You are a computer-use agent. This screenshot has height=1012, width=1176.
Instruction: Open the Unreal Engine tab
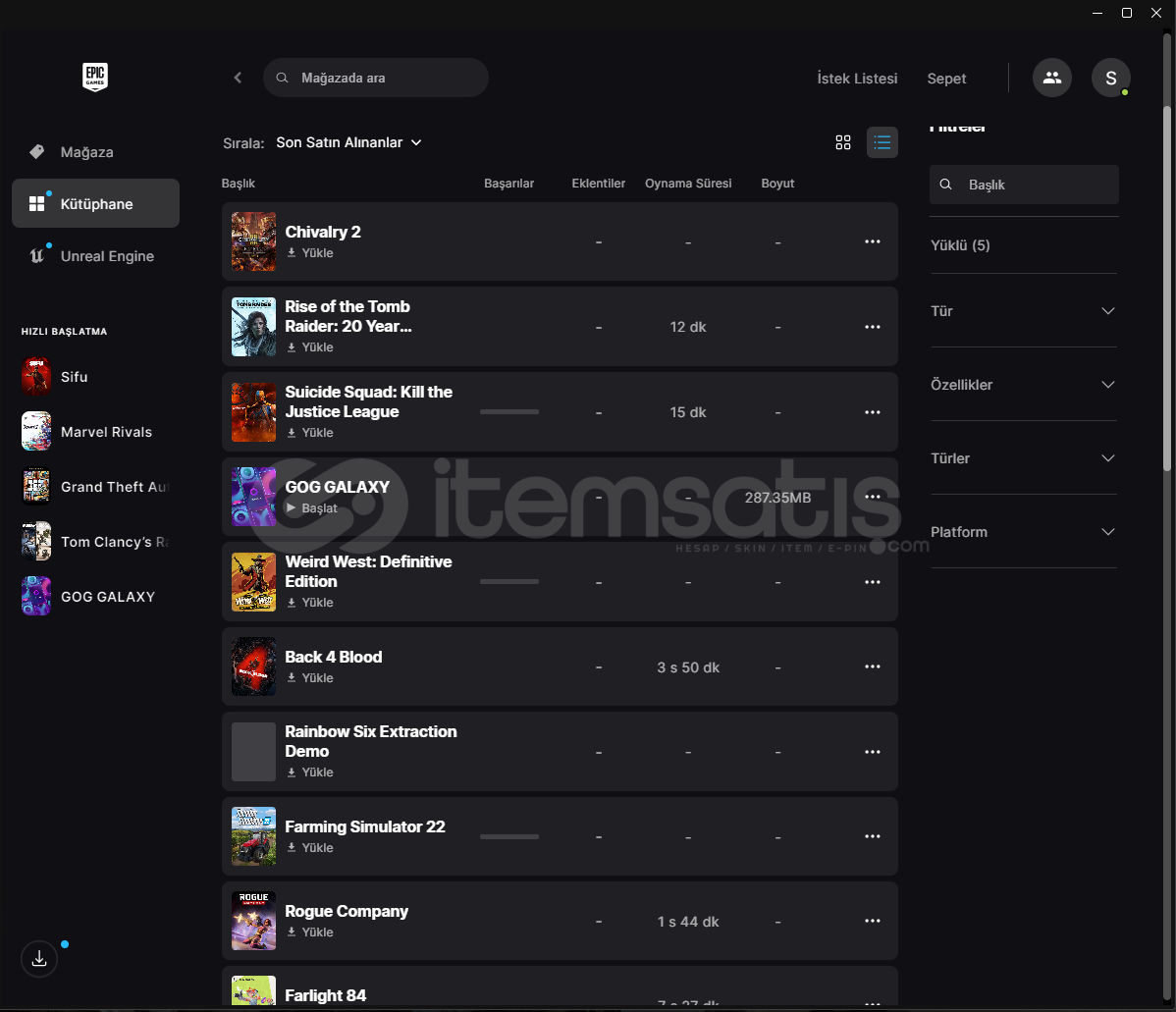click(95, 256)
